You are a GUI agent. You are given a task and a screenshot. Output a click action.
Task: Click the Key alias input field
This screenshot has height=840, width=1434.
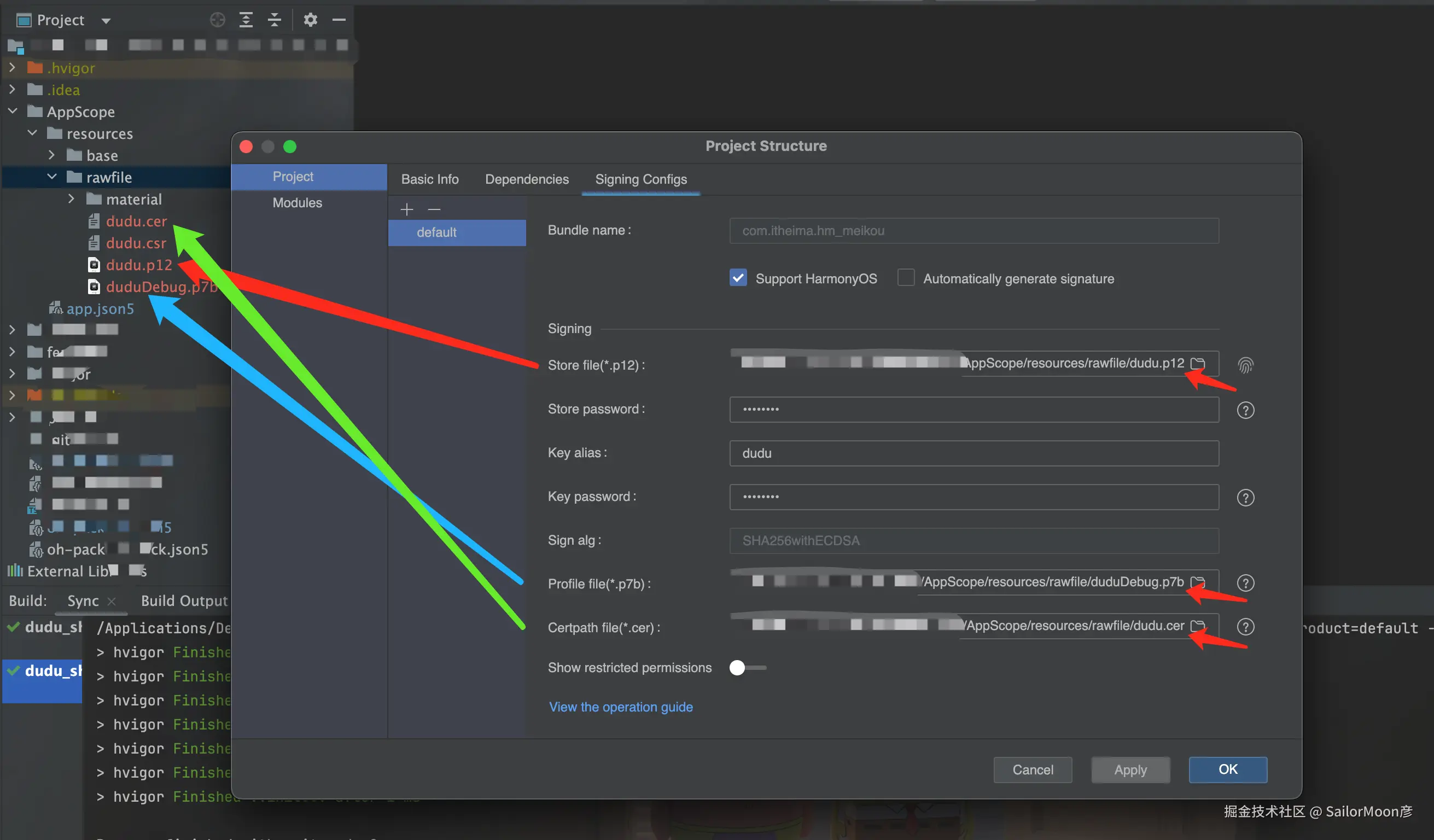tap(973, 453)
